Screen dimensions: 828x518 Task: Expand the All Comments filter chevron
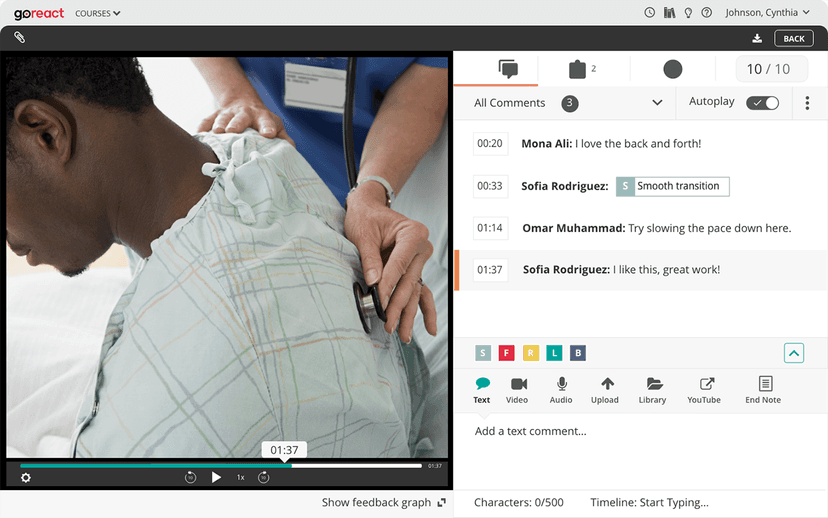click(x=657, y=102)
